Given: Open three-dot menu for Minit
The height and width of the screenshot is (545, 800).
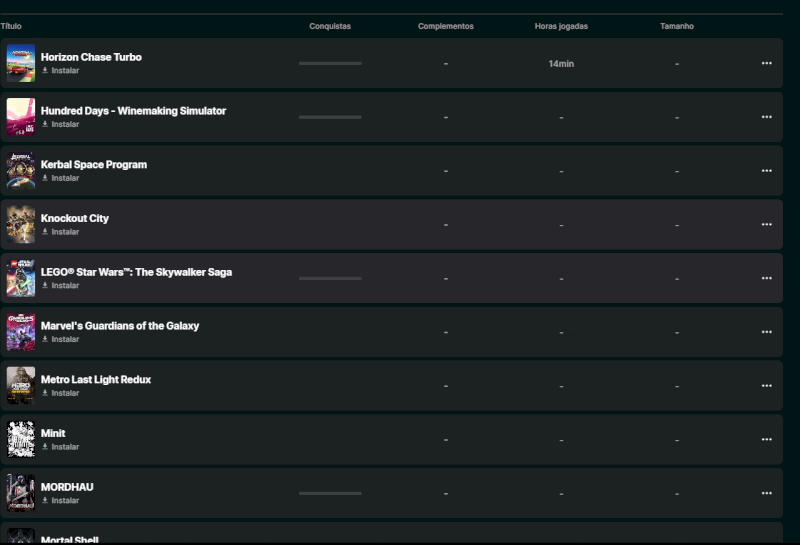Looking at the screenshot, I should 766,440.
